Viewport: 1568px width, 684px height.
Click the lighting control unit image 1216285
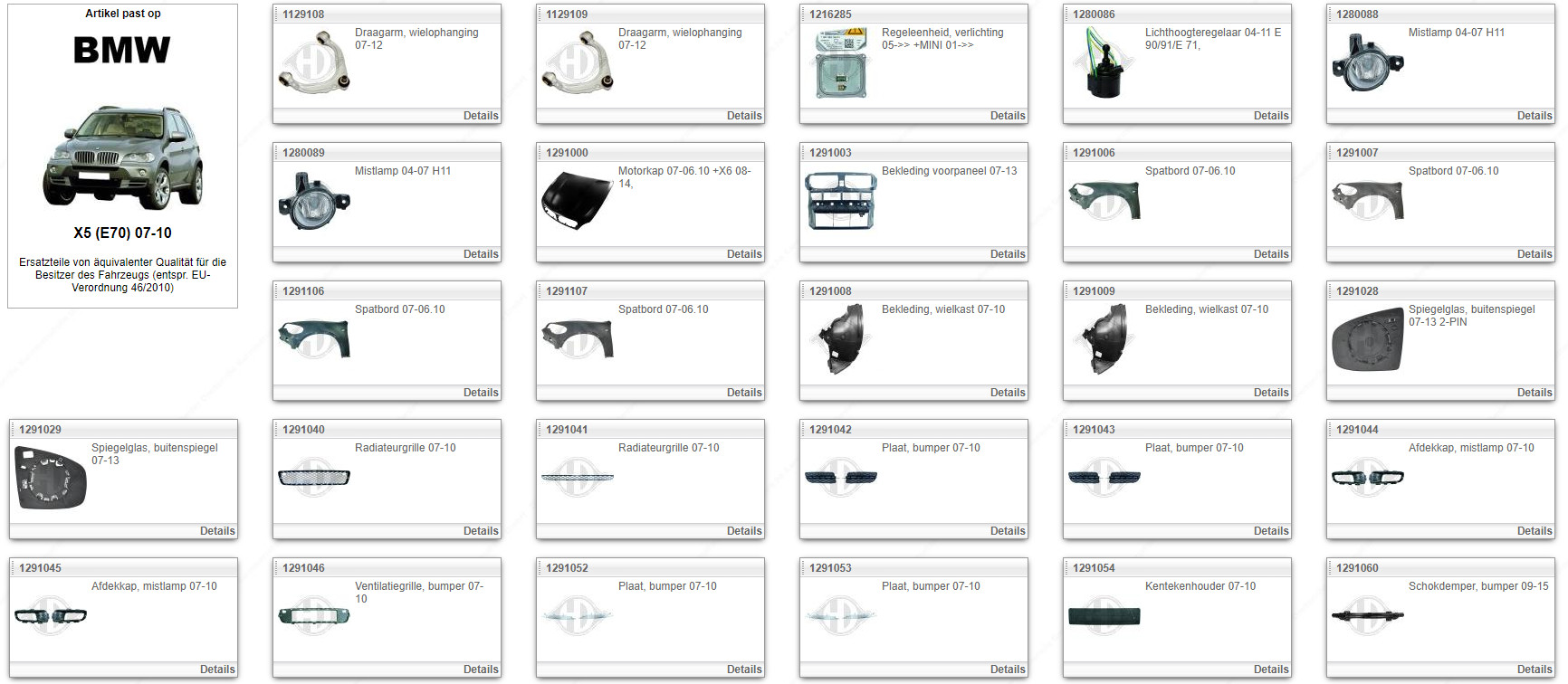(x=841, y=62)
